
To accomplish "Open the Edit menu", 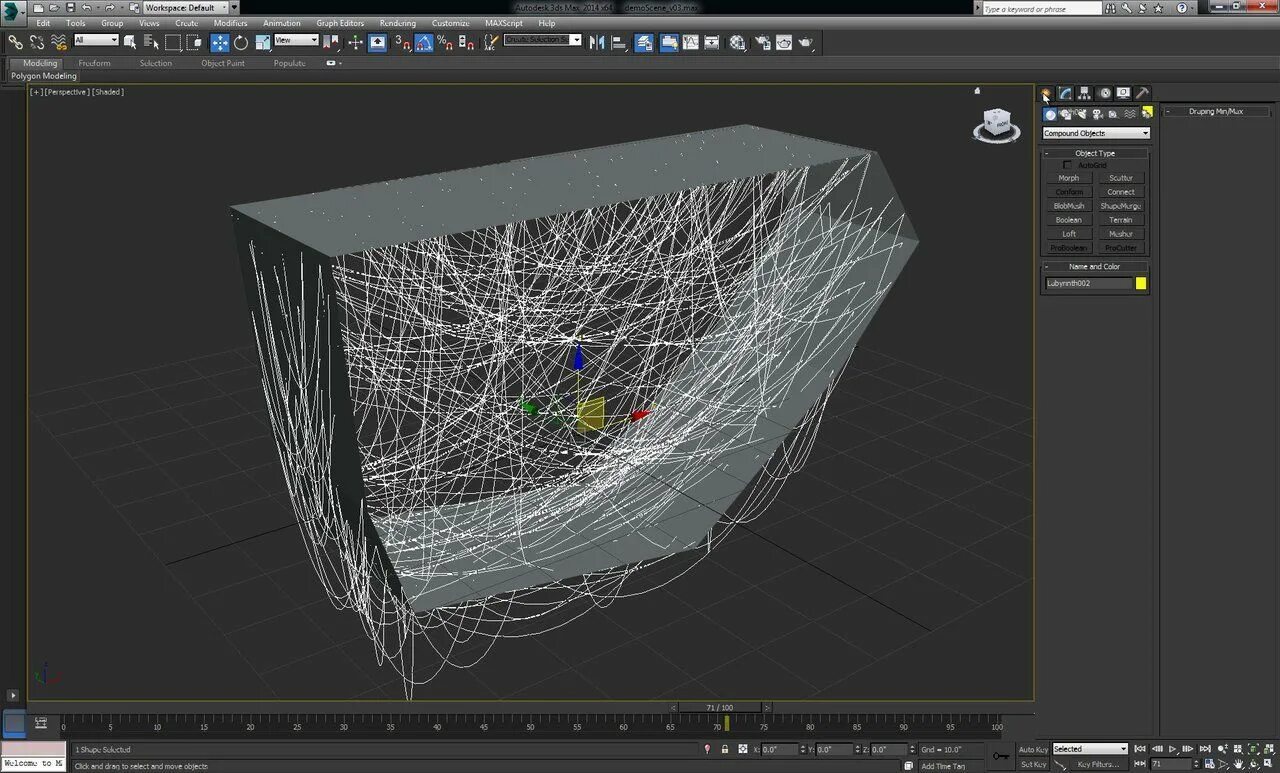I will (43, 23).
